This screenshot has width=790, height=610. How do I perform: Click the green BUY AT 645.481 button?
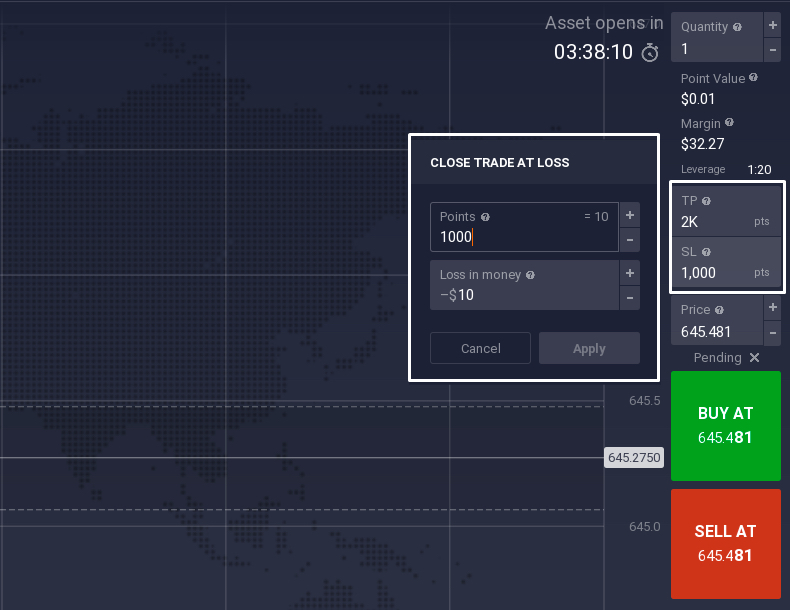(725, 426)
